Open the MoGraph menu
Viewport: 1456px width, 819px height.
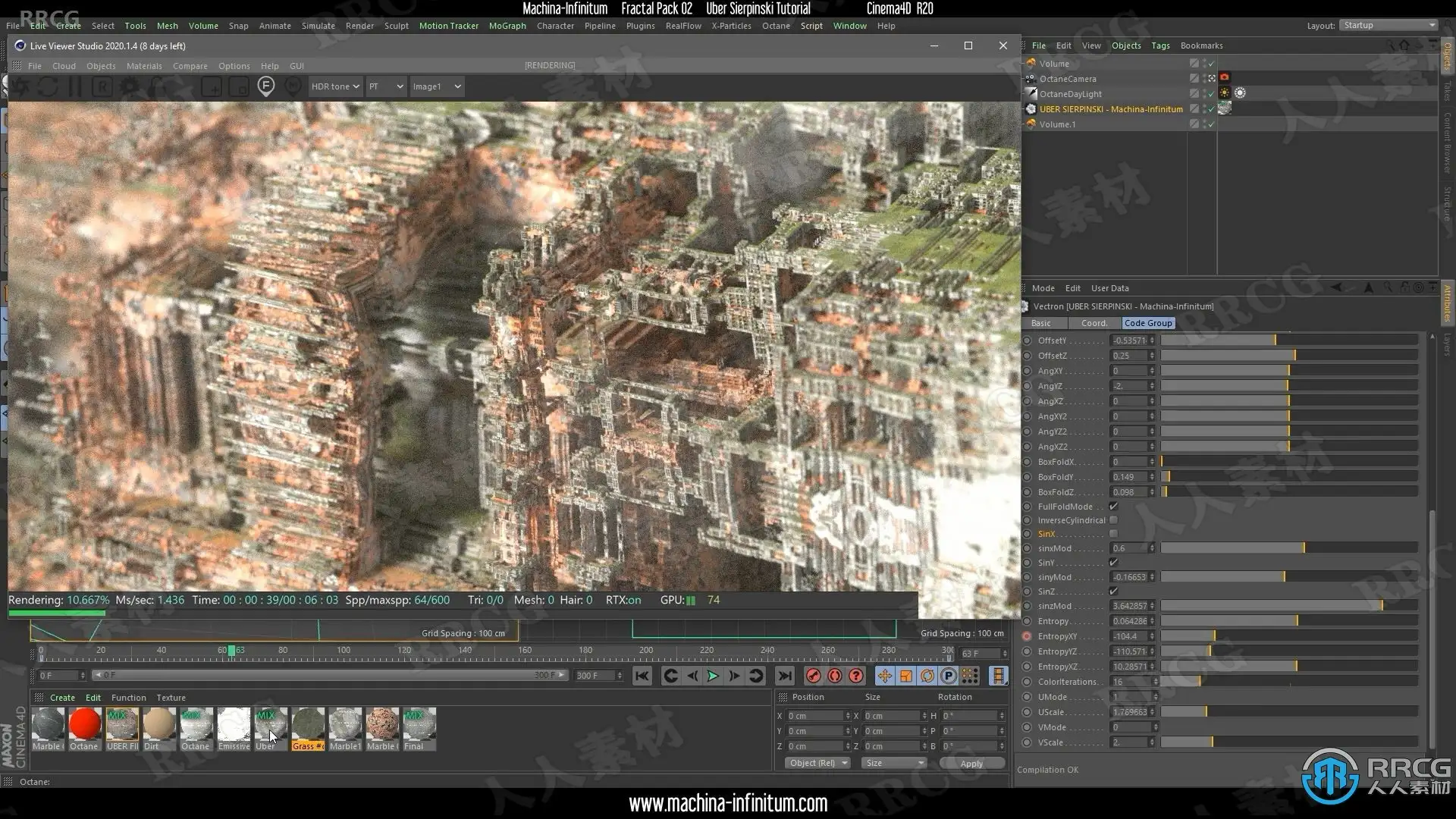tap(507, 26)
